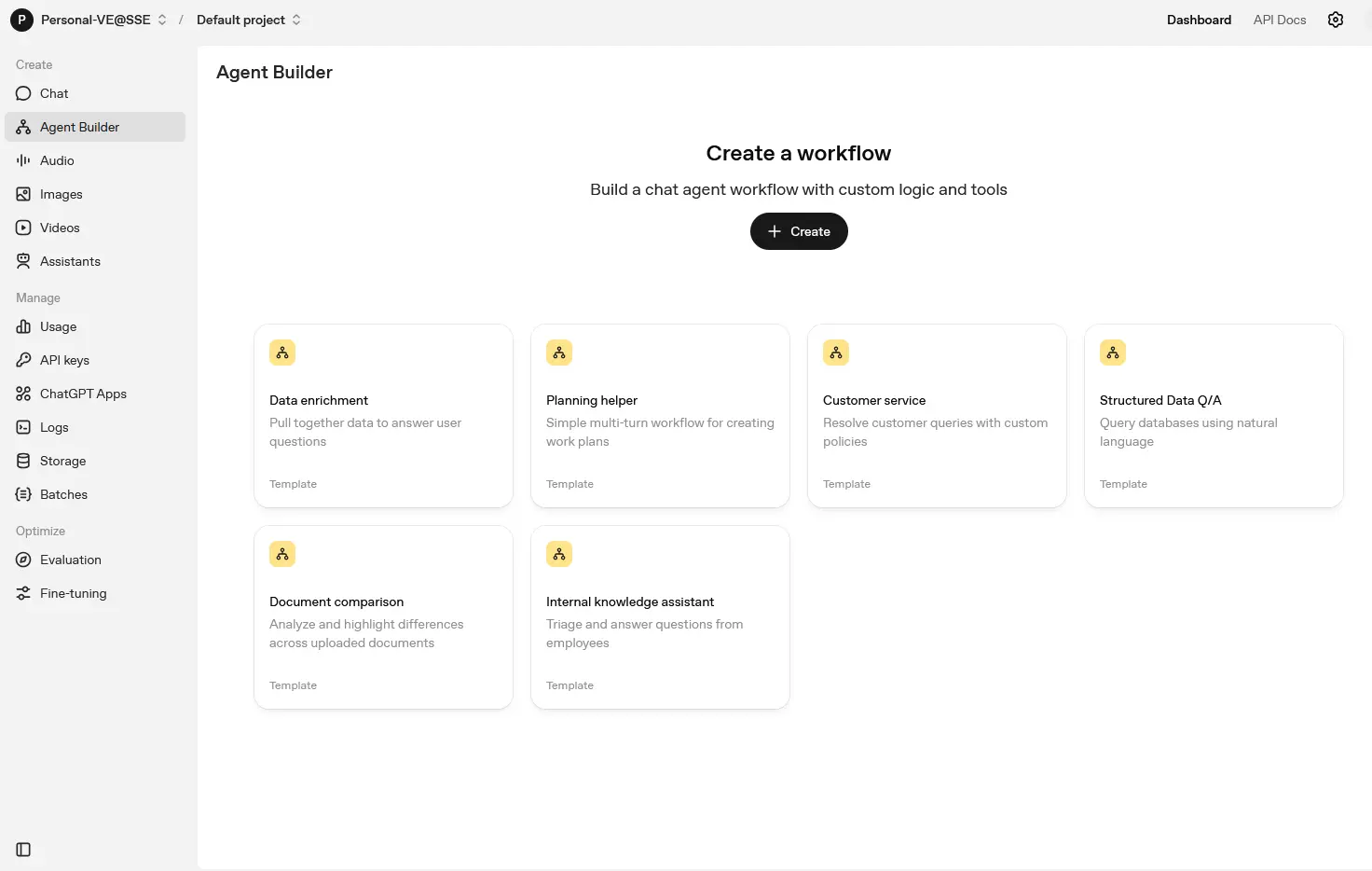Screen dimensions: 1372x871
Task: Open Storage using the database icon
Action: 23,461
